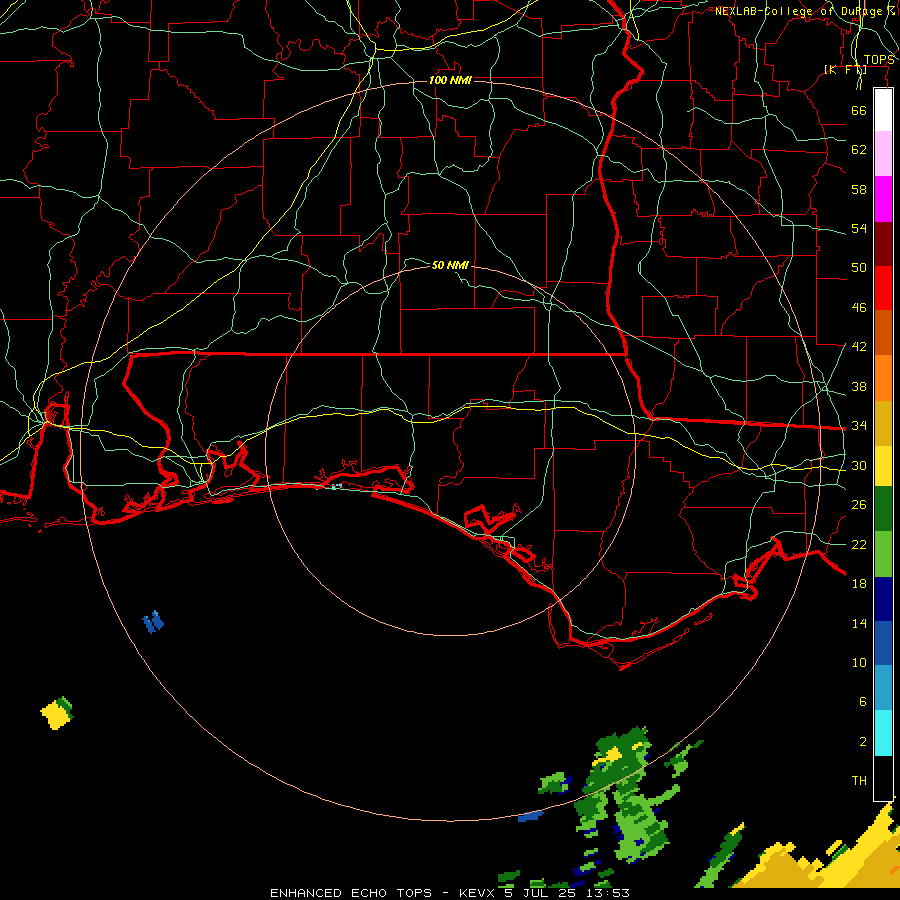This screenshot has width=900, height=900.
Task: Click the 'K FT' units label
Action: click(x=845, y=70)
